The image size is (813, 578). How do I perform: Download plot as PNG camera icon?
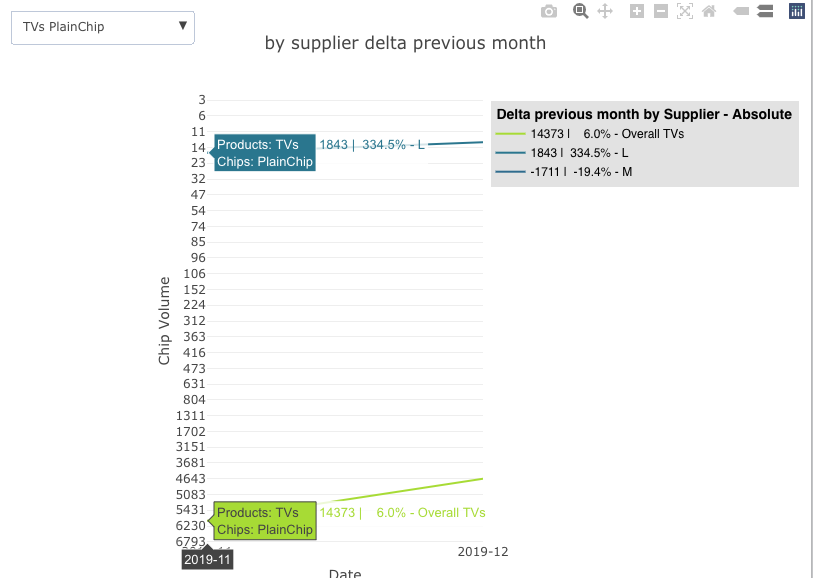pos(549,11)
